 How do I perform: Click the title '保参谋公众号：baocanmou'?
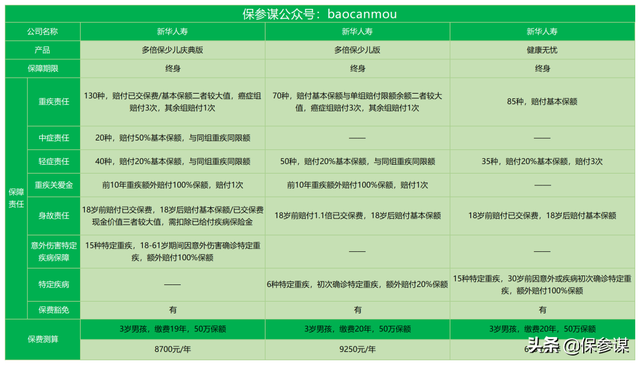point(320,14)
